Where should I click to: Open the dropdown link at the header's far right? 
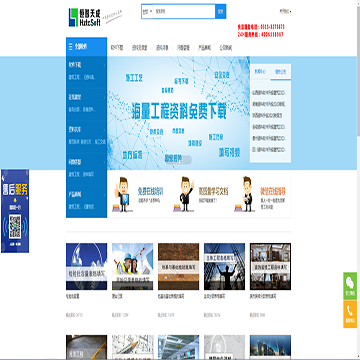coord(285,11)
